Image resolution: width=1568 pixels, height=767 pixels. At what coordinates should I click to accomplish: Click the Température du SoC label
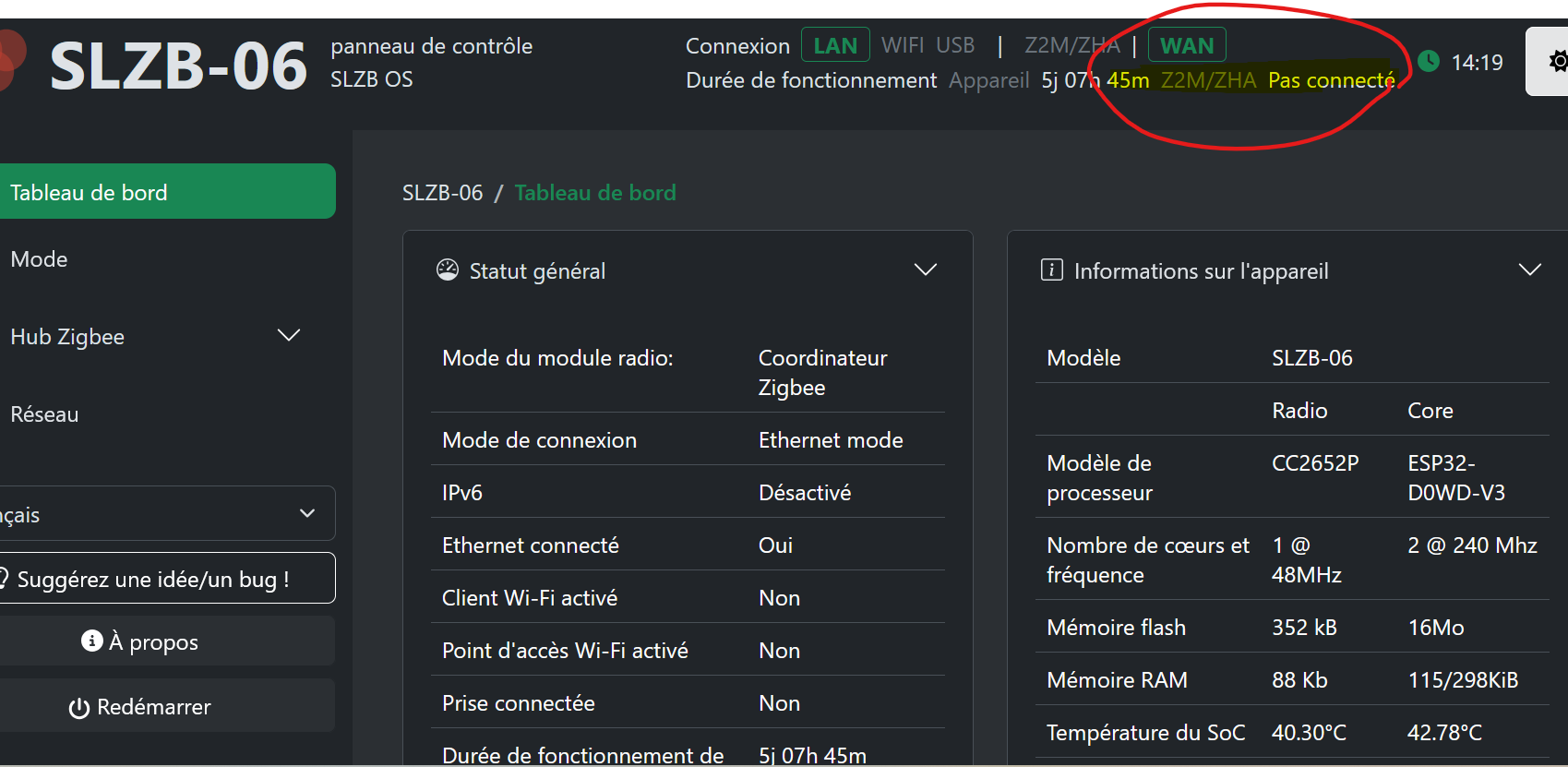click(1145, 733)
